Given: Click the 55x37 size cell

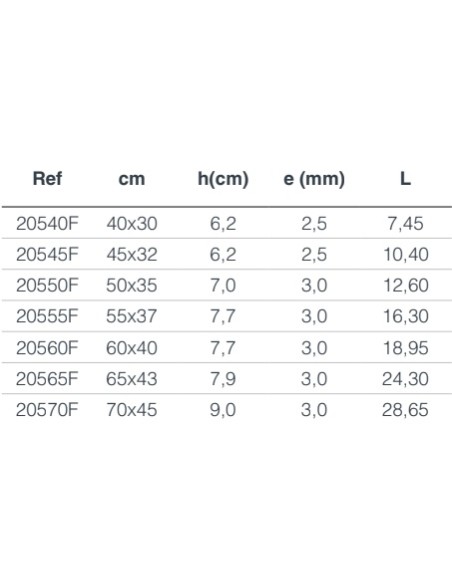Looking at the screenshot, I should (131, 316).
